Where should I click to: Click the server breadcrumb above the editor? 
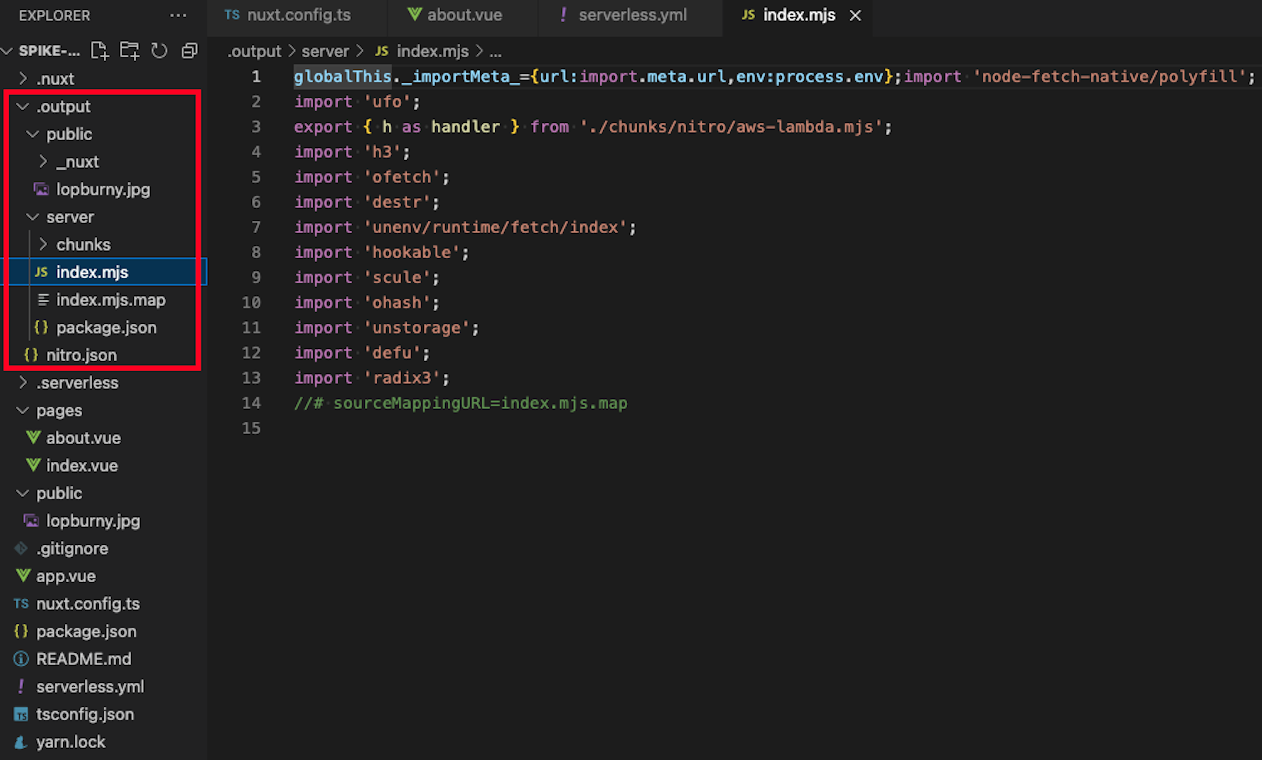tap(325, 51)
